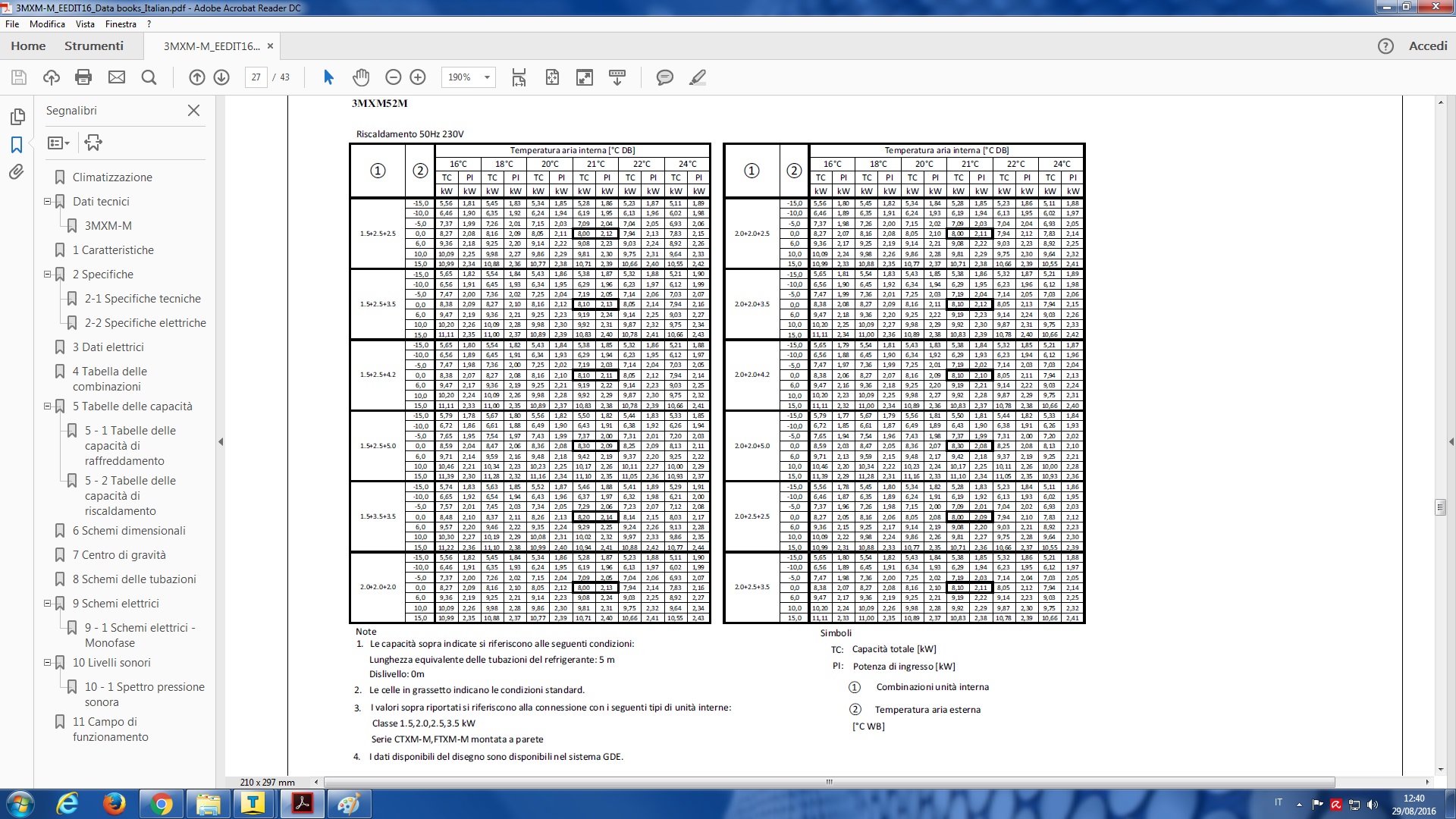Open 11 Campo di funzionamento bookmark
This screenshot has width=1456, height=819.
click(x=111, y=730)
